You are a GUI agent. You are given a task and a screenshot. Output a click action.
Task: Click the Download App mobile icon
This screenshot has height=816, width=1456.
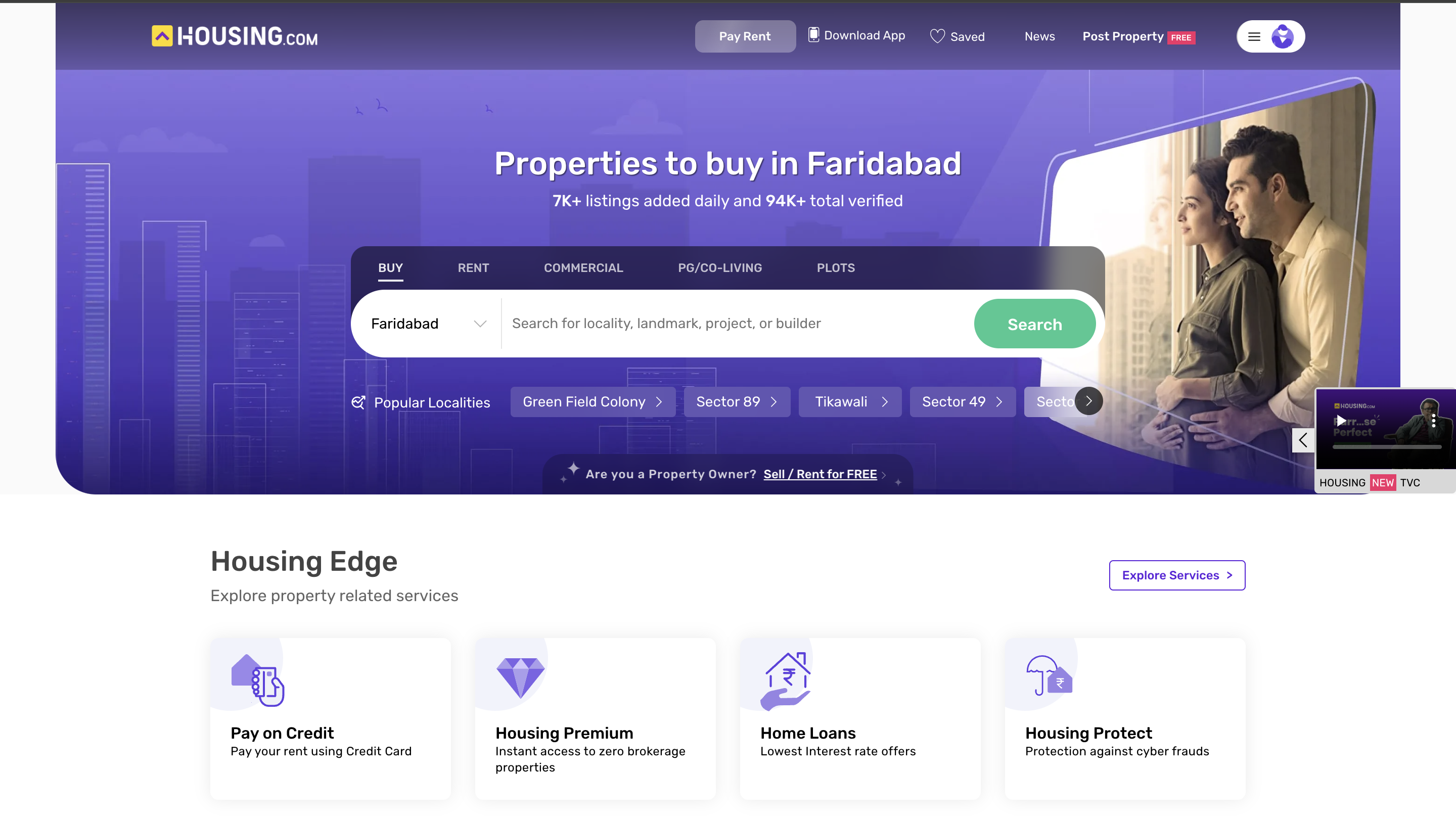[813, 35]
